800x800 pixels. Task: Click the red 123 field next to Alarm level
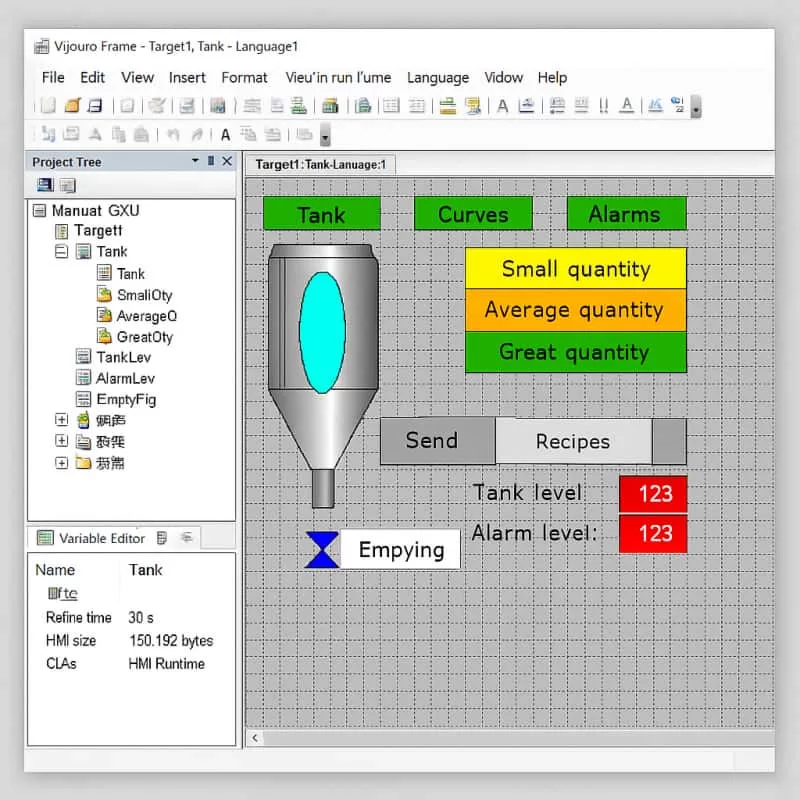[x=653, y=534]
